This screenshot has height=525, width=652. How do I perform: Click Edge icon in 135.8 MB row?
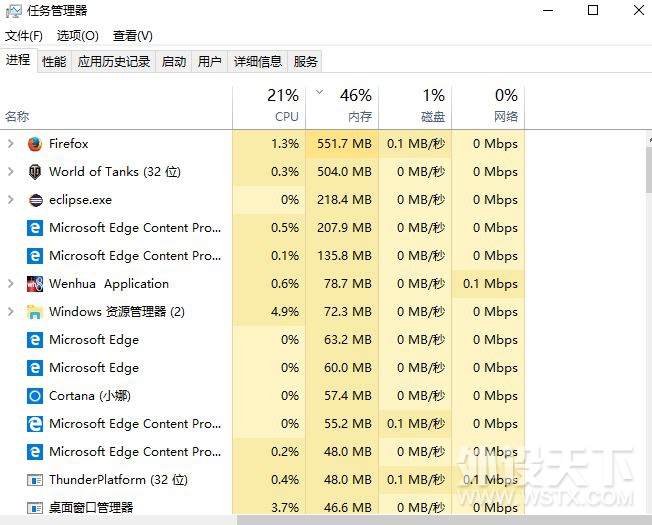[35, 256]
